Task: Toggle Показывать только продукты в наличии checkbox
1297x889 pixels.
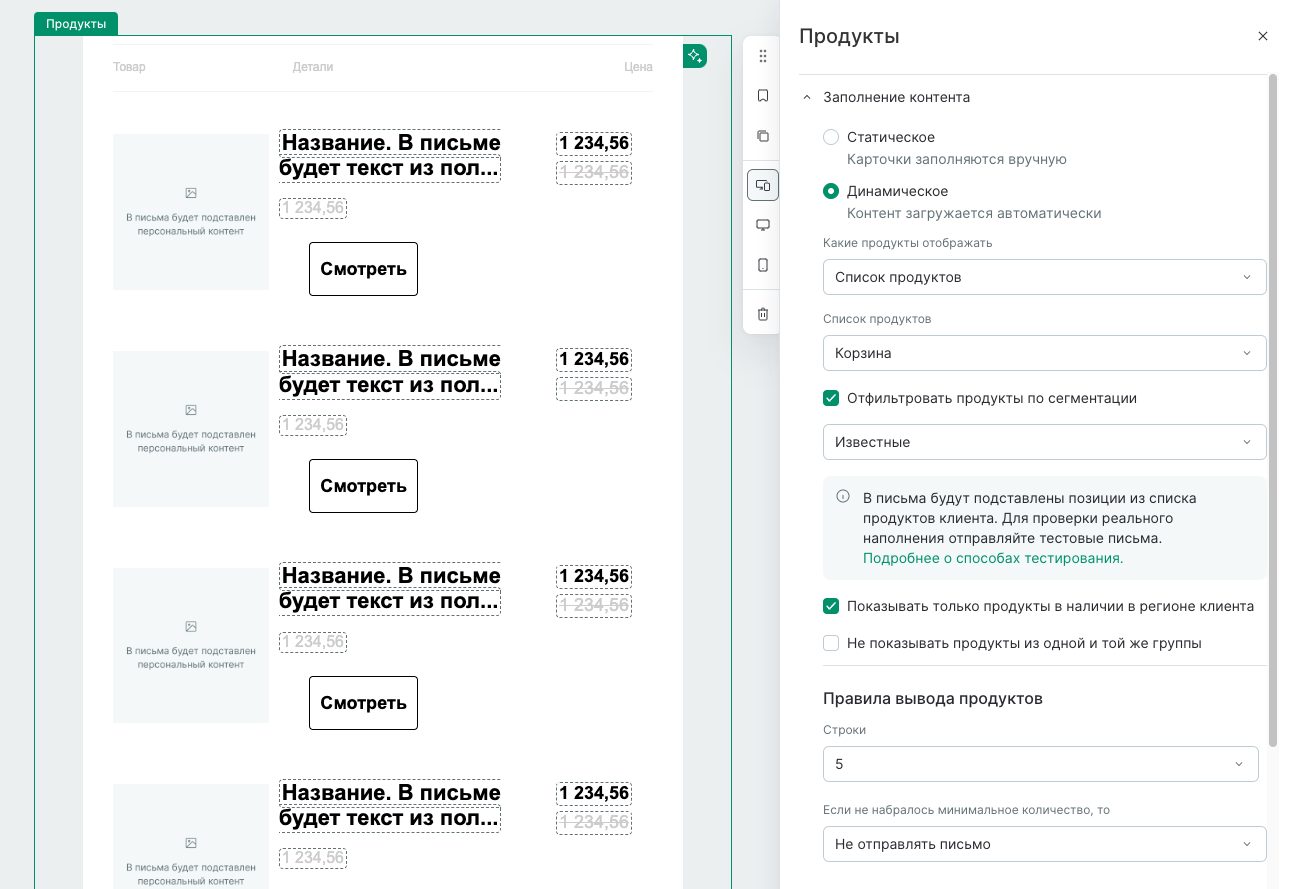Action: [x=831, y=606]
